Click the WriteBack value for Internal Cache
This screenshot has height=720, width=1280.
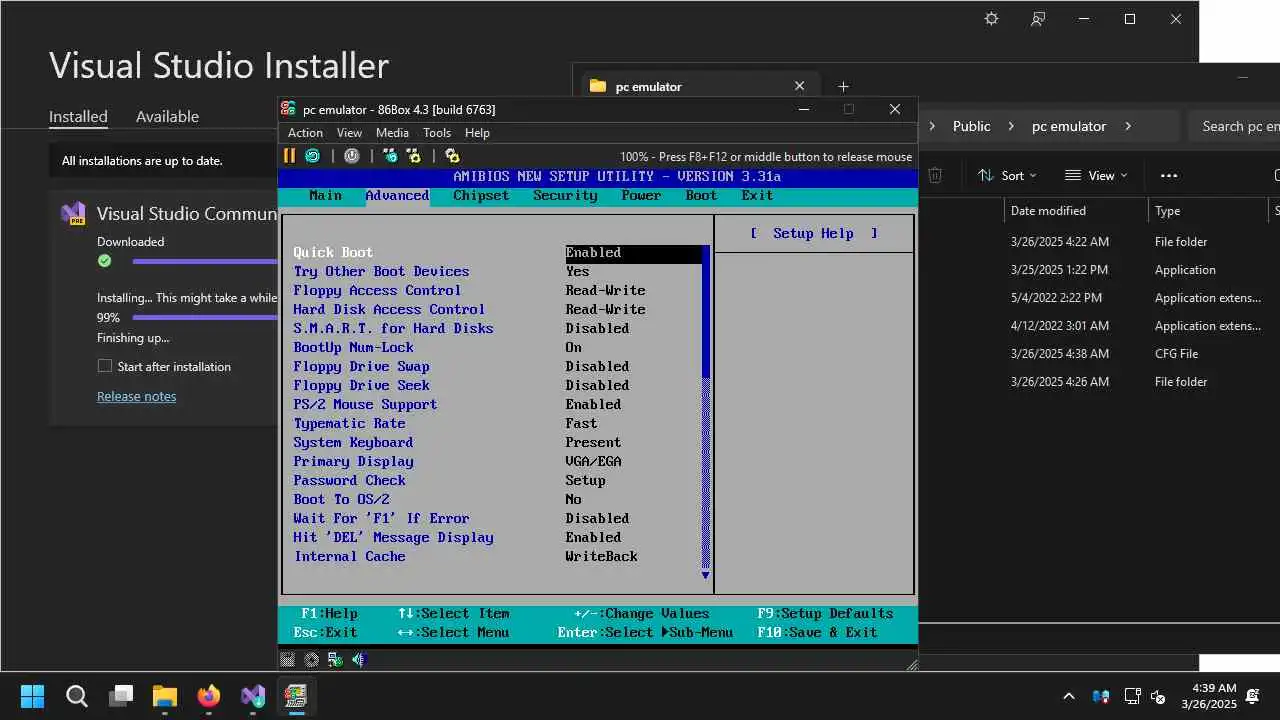(601, 556)
